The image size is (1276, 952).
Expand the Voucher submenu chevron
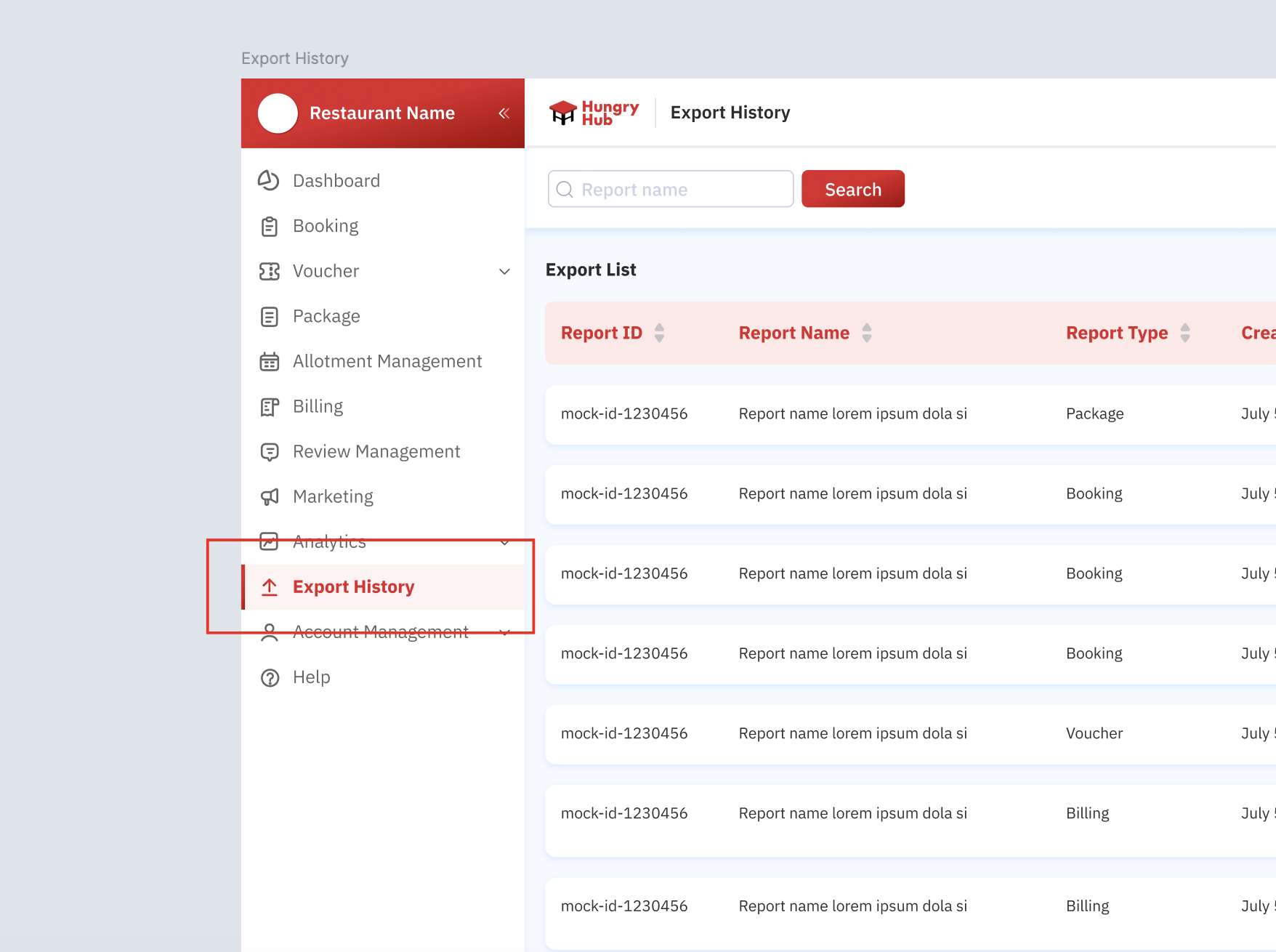tap(504, 272)
